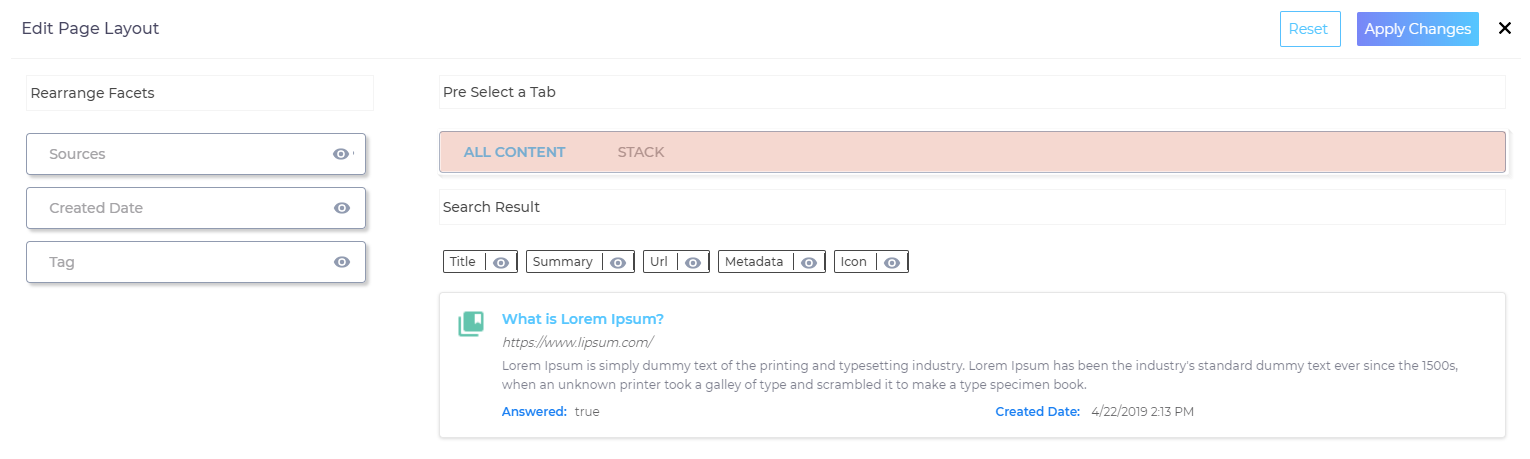The height and width of the screenshot is (459, 1530).
Task: Hide the Url field eye icon
Action: [693, 262]
